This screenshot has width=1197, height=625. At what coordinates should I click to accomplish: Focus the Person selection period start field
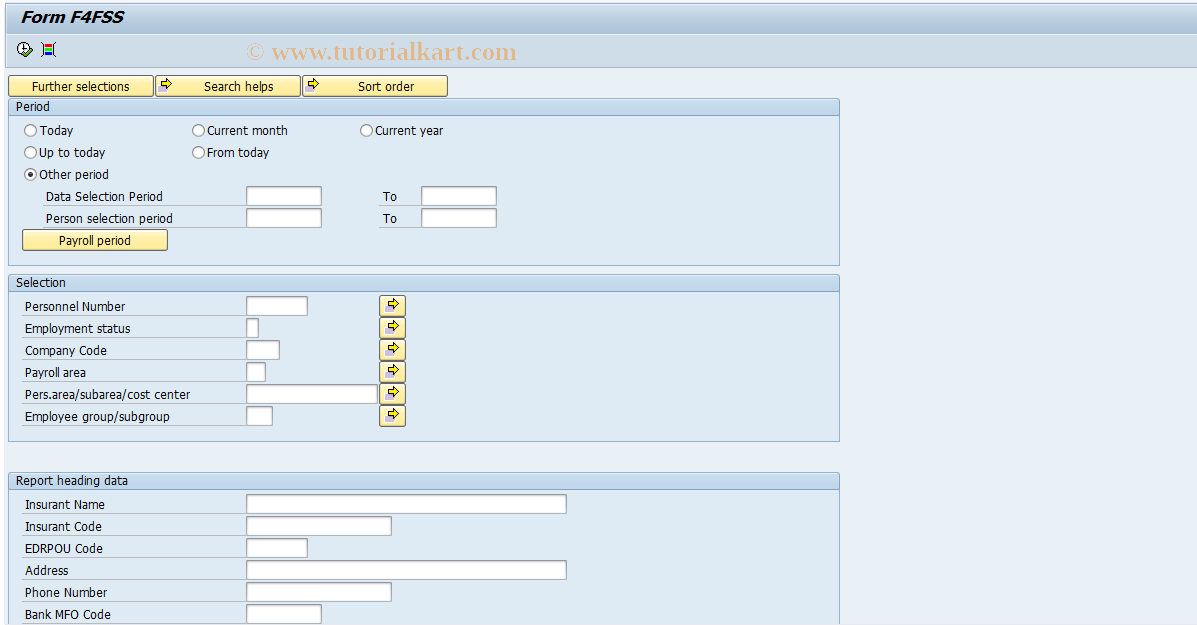pos(284,218)
